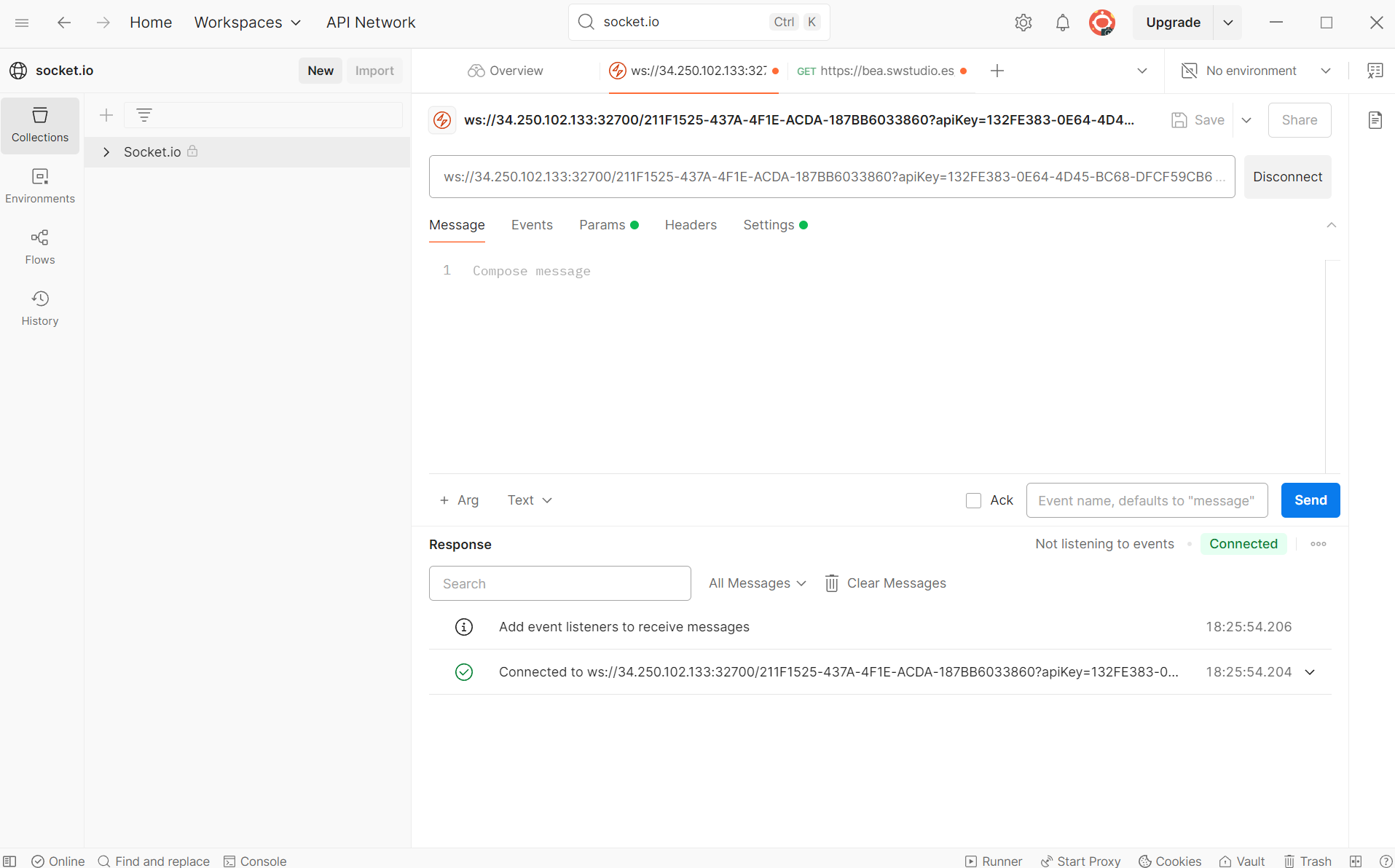Open the Console in status bar
Viewport: 1395px width, 868px height.
click(x=255, y=861)
